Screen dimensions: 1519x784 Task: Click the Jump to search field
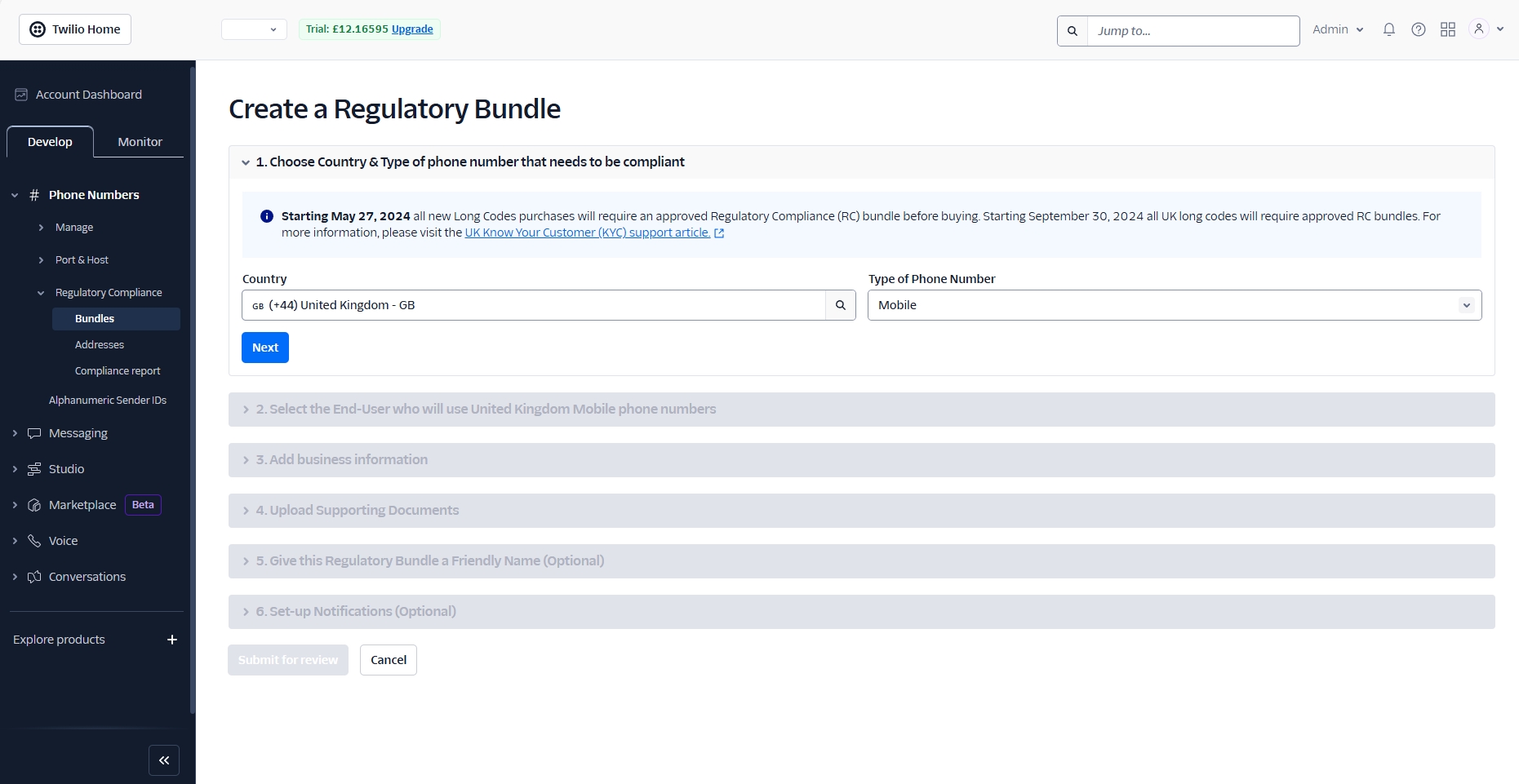(1193, 31)
